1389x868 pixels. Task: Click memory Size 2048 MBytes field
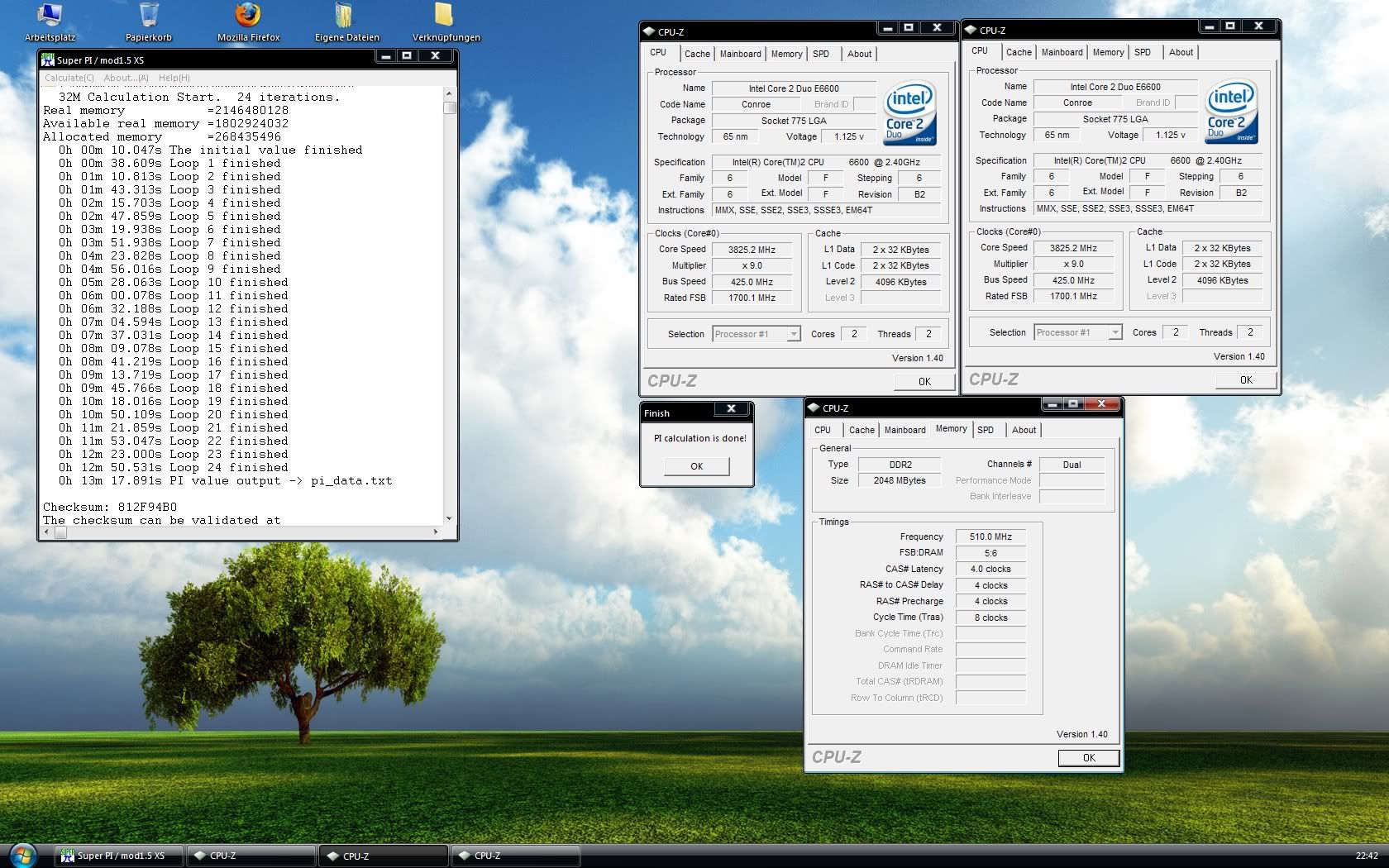pyautogui.click(x=900, y=480)
